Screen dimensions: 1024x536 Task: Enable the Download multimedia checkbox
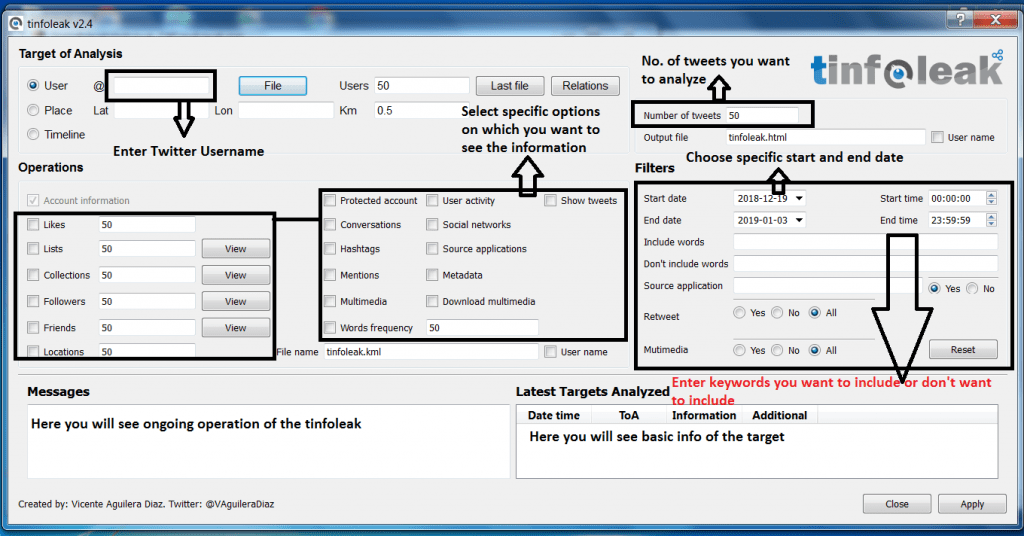[432, 301]
